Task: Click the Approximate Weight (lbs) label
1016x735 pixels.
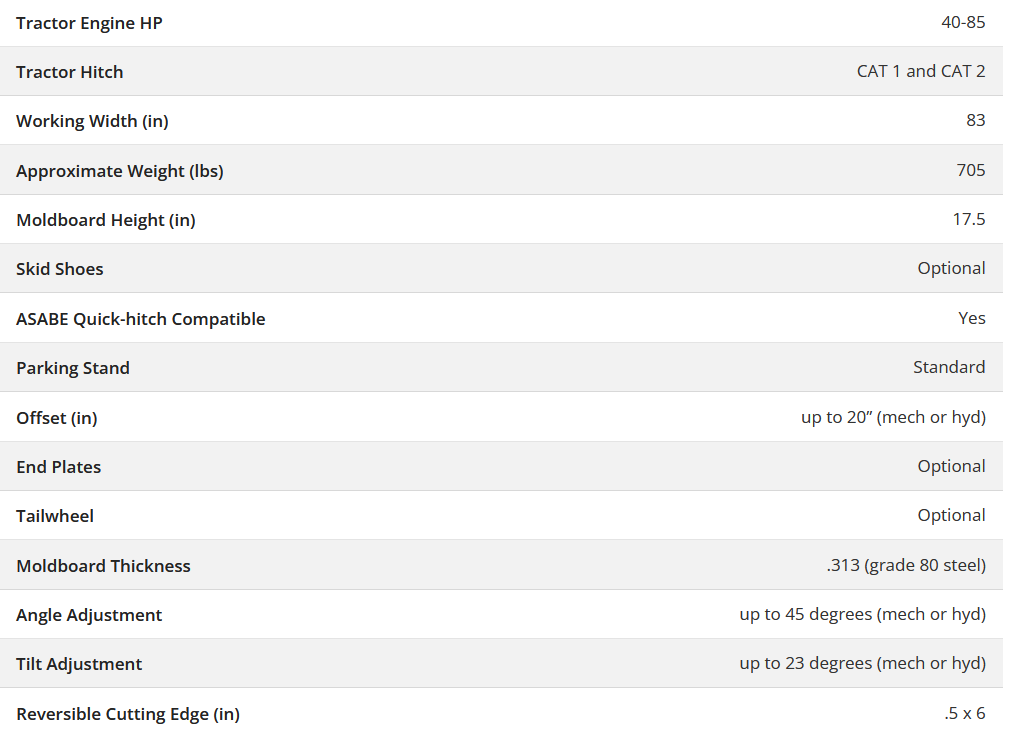Action: (120, 171)
